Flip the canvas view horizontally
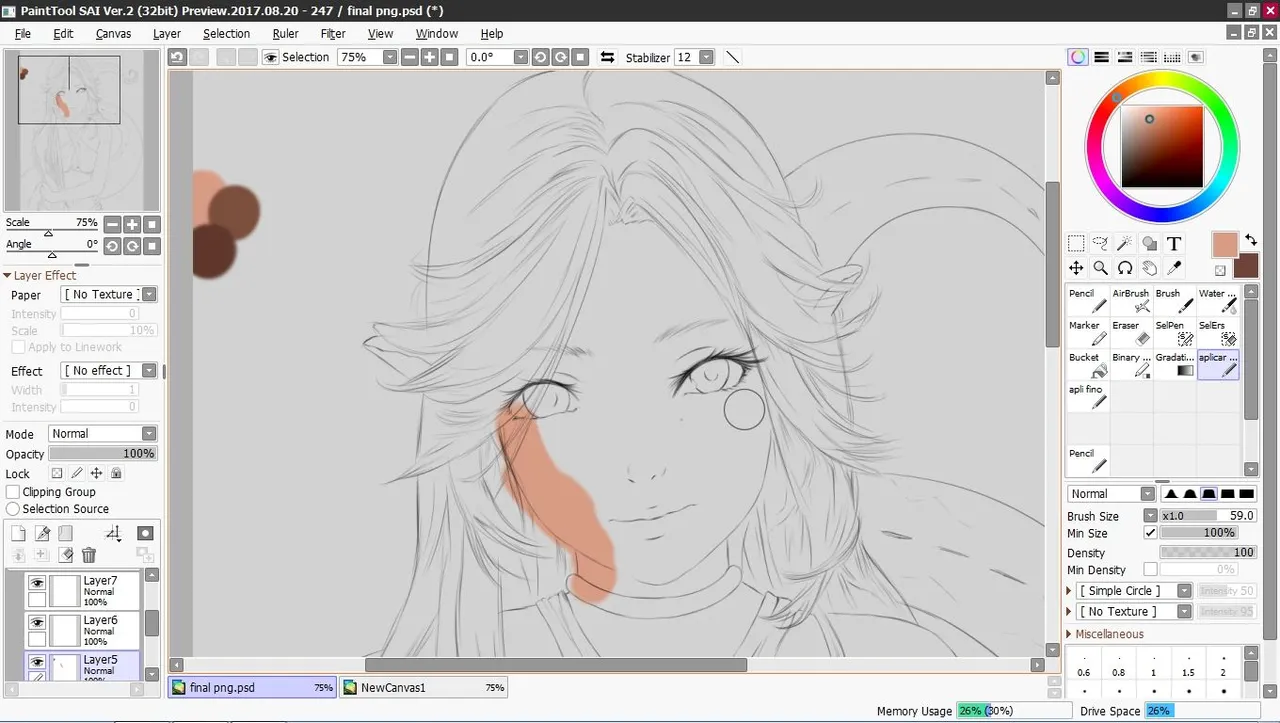1280x723 pixels. click(607, 57)
